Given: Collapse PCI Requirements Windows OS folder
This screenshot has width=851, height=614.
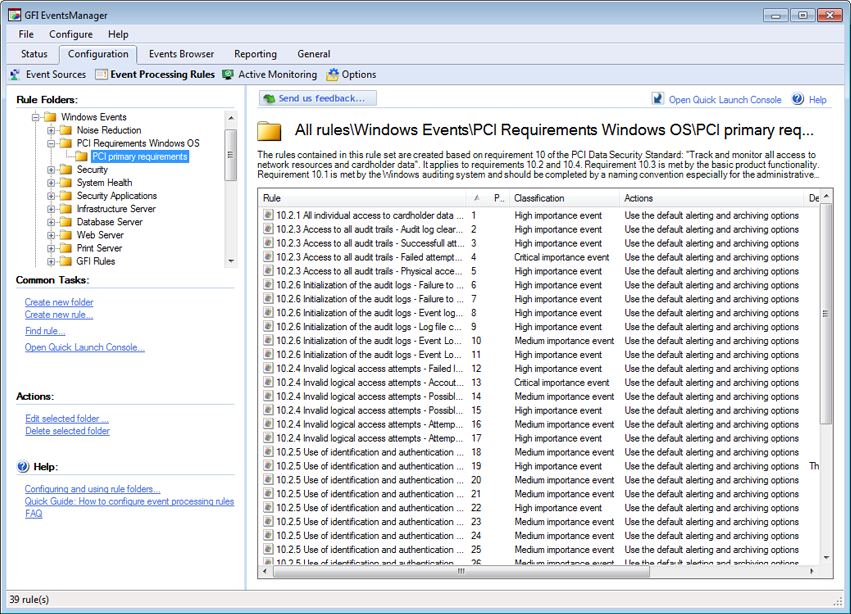Looking at the screenshot, I should [51, 143].
